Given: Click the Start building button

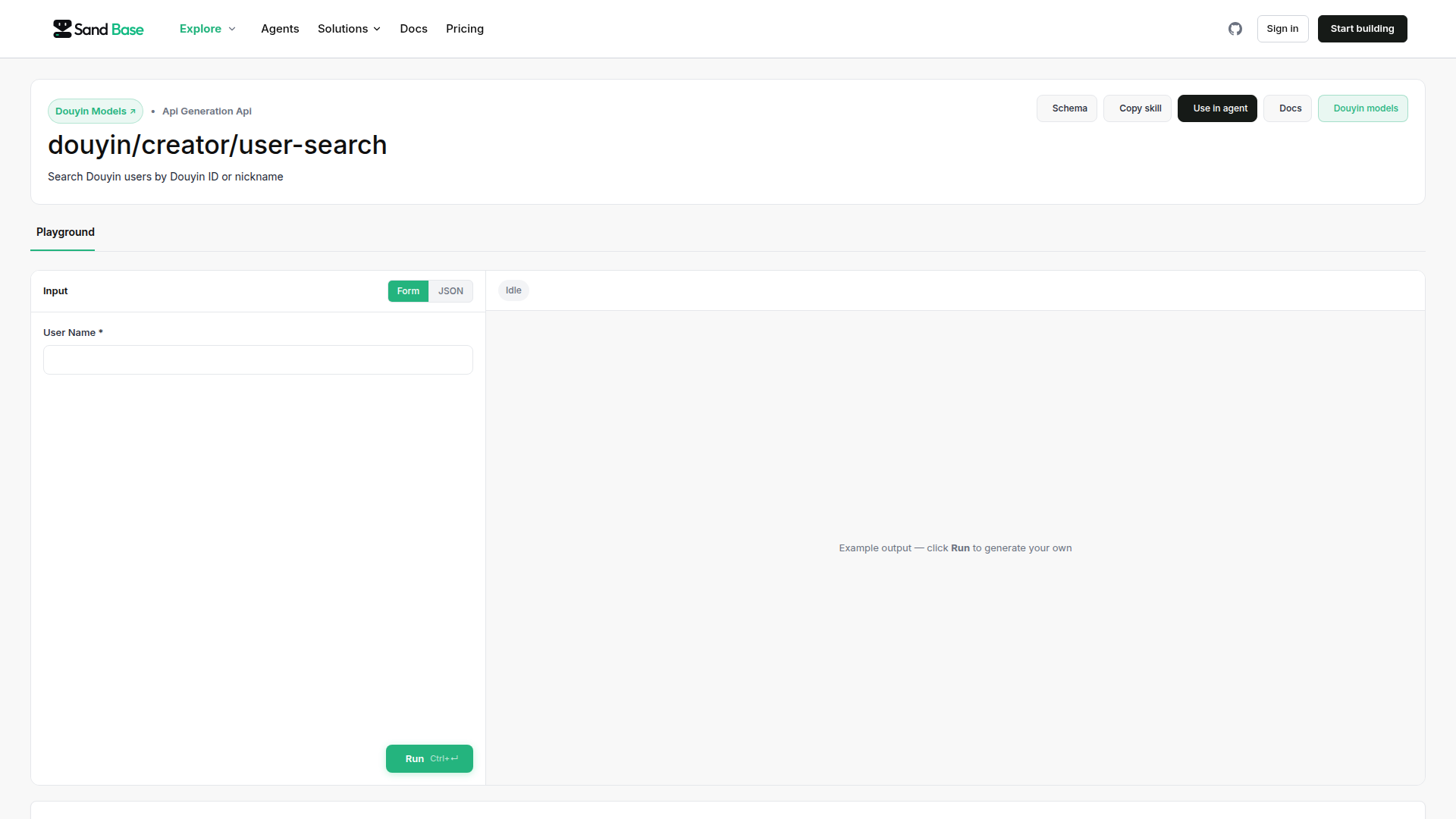Looking at the screenshot, I should tap(1362, 29).
